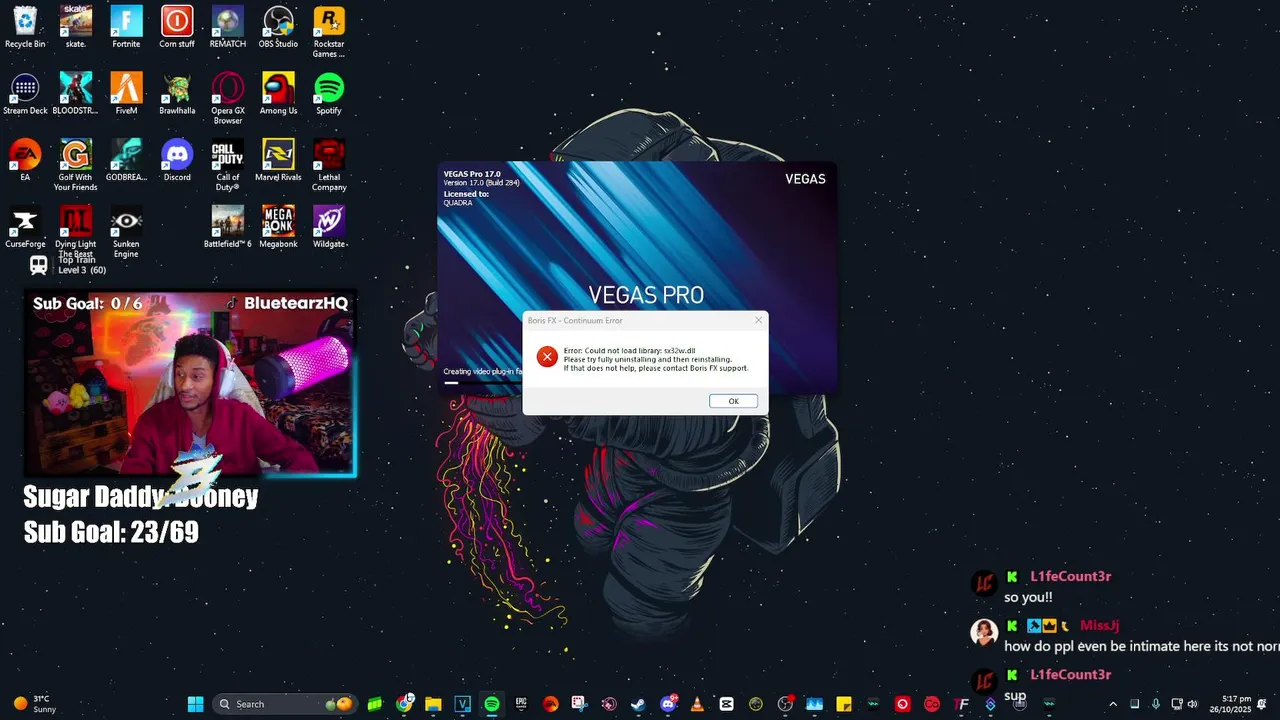Select the skate. desktop shortcut
The height and width of the screenshot is (720, 1280).
tap(76, 27)
